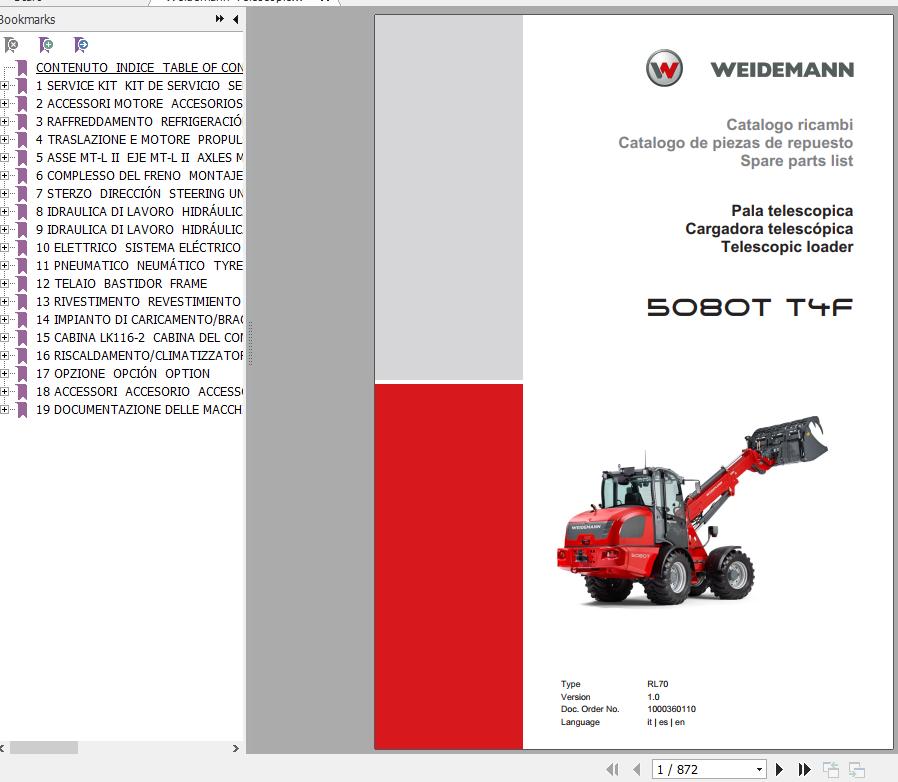Select the 8 IDRAULICA DI LAVORO bookmark
This screenshot has width=898, height=782.
(139, 211)
